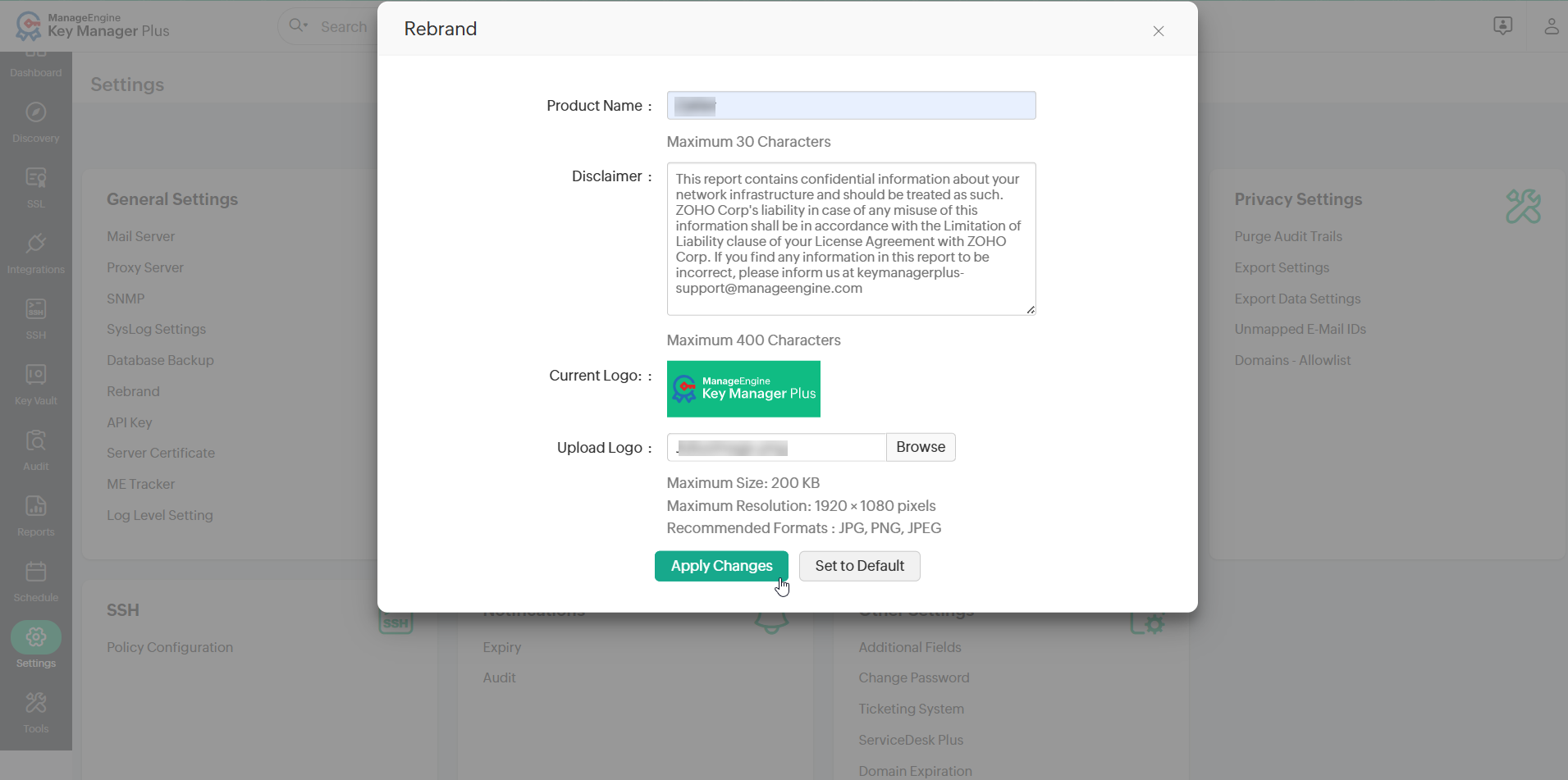Open Key Vault from sidebar
The image size is (1568, 780).
point(36,385)
